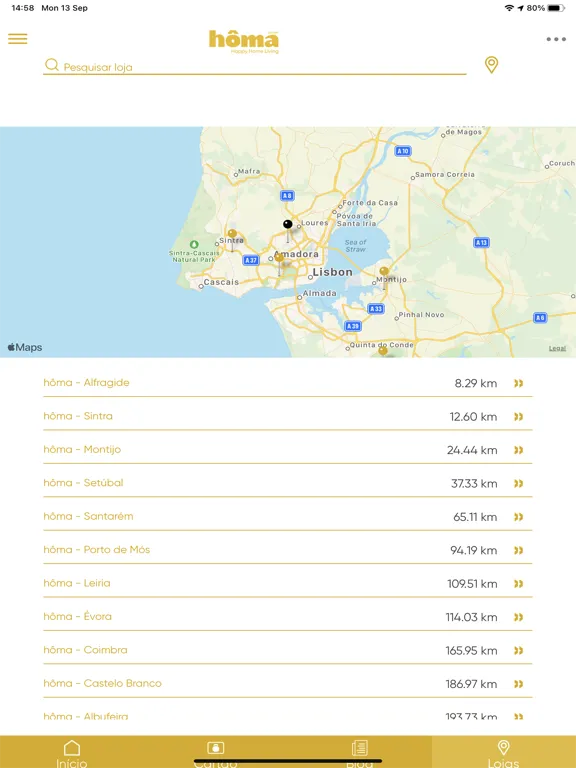The height and width of the screenshot is (768, 576).
Task: Open hôma - Alfragide store
Action: (x=288, y=383)
